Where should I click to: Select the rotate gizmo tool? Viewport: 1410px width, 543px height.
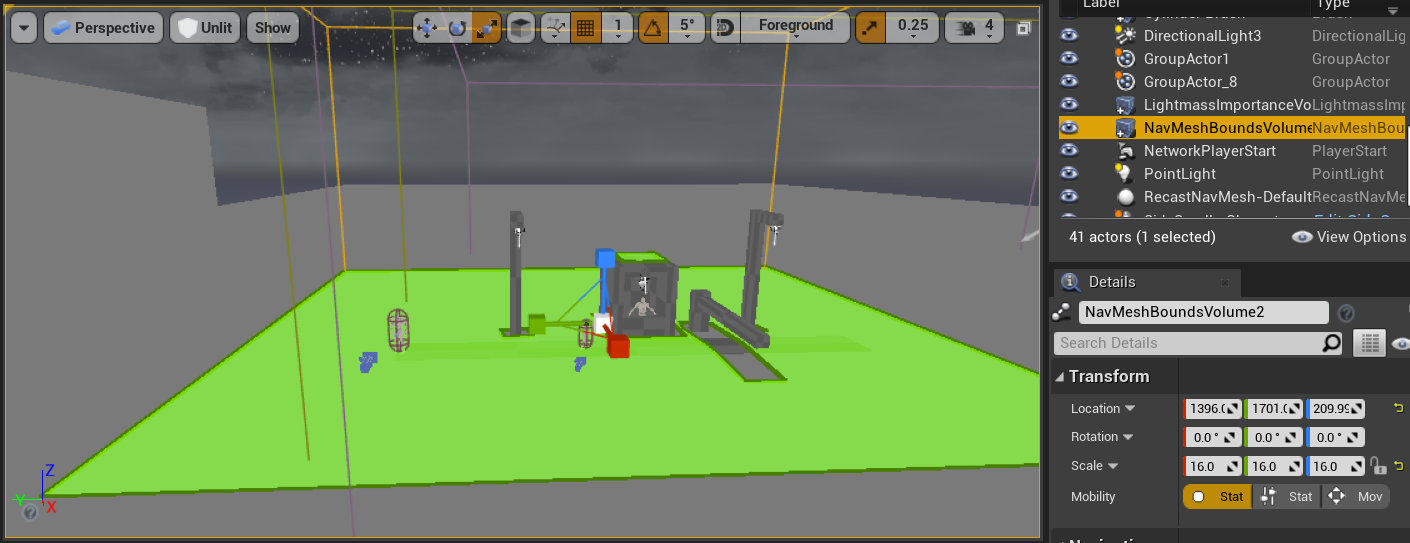click(x=457, y=28)
